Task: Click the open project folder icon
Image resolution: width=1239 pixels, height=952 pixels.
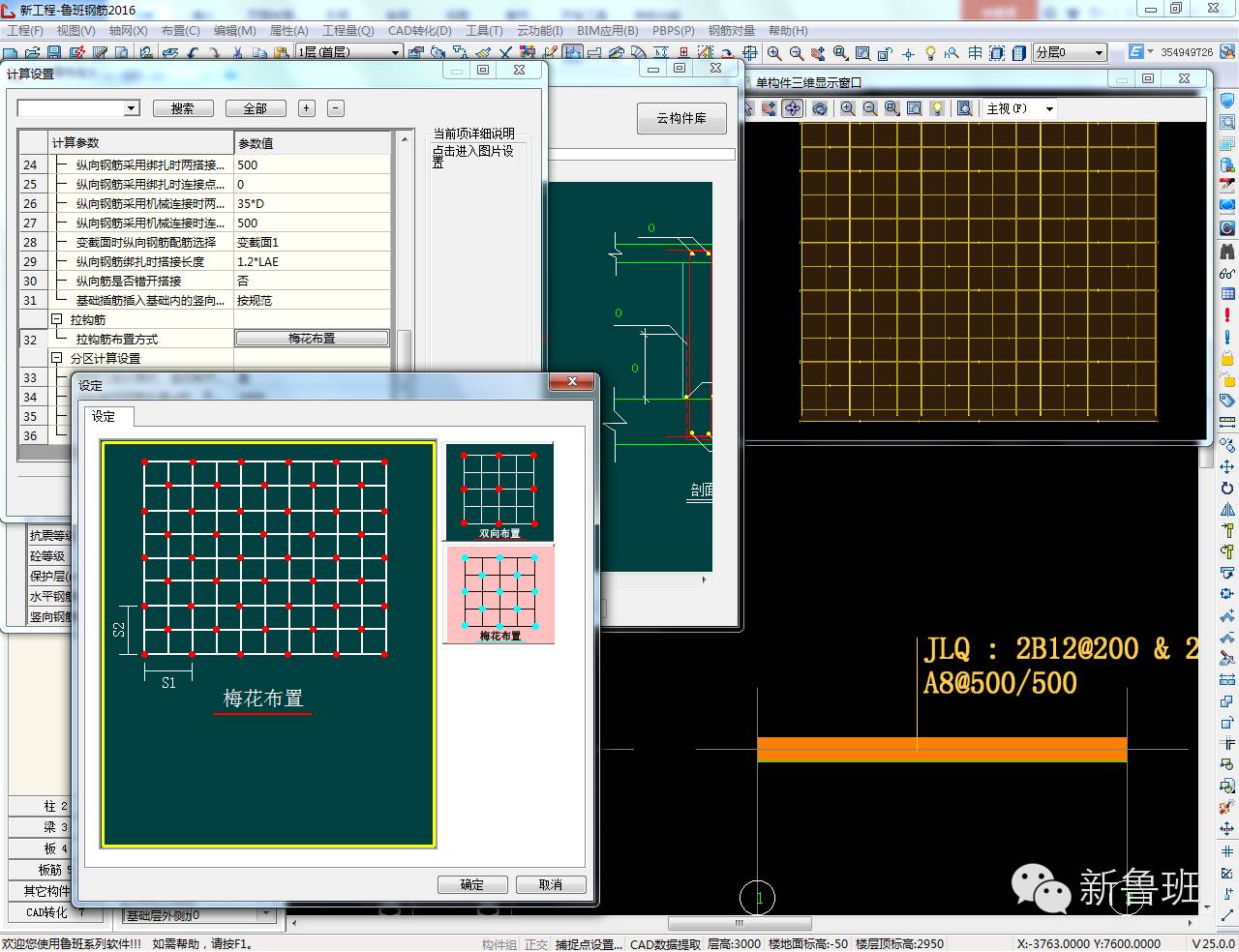Action: click(32, 53)
